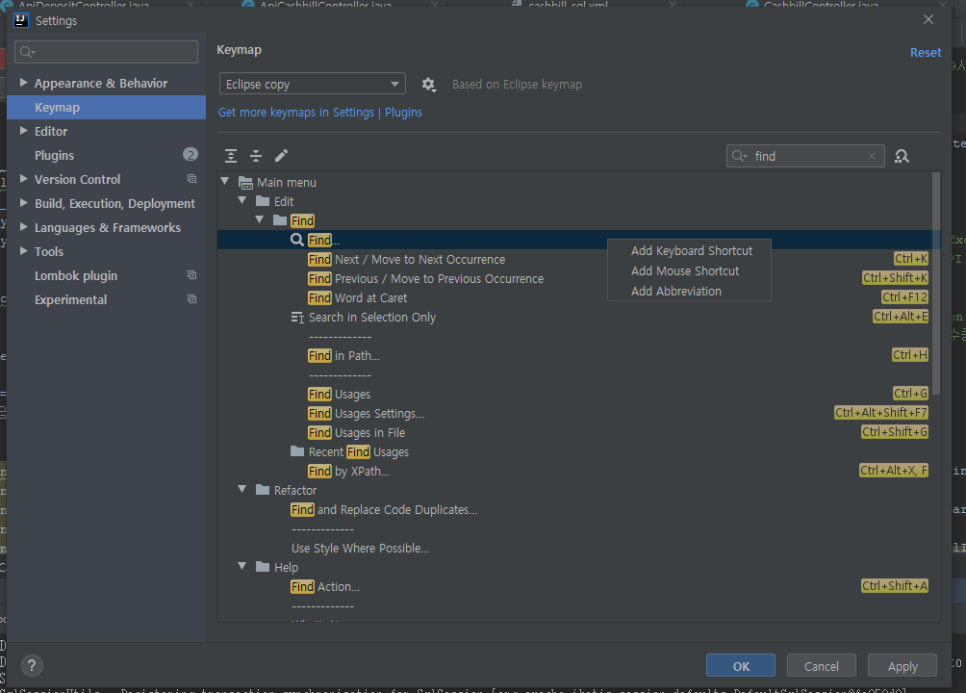Click the Apply button
Viewport: 966px width, 693px height.
pyautogui.click(x=903, y=666)
